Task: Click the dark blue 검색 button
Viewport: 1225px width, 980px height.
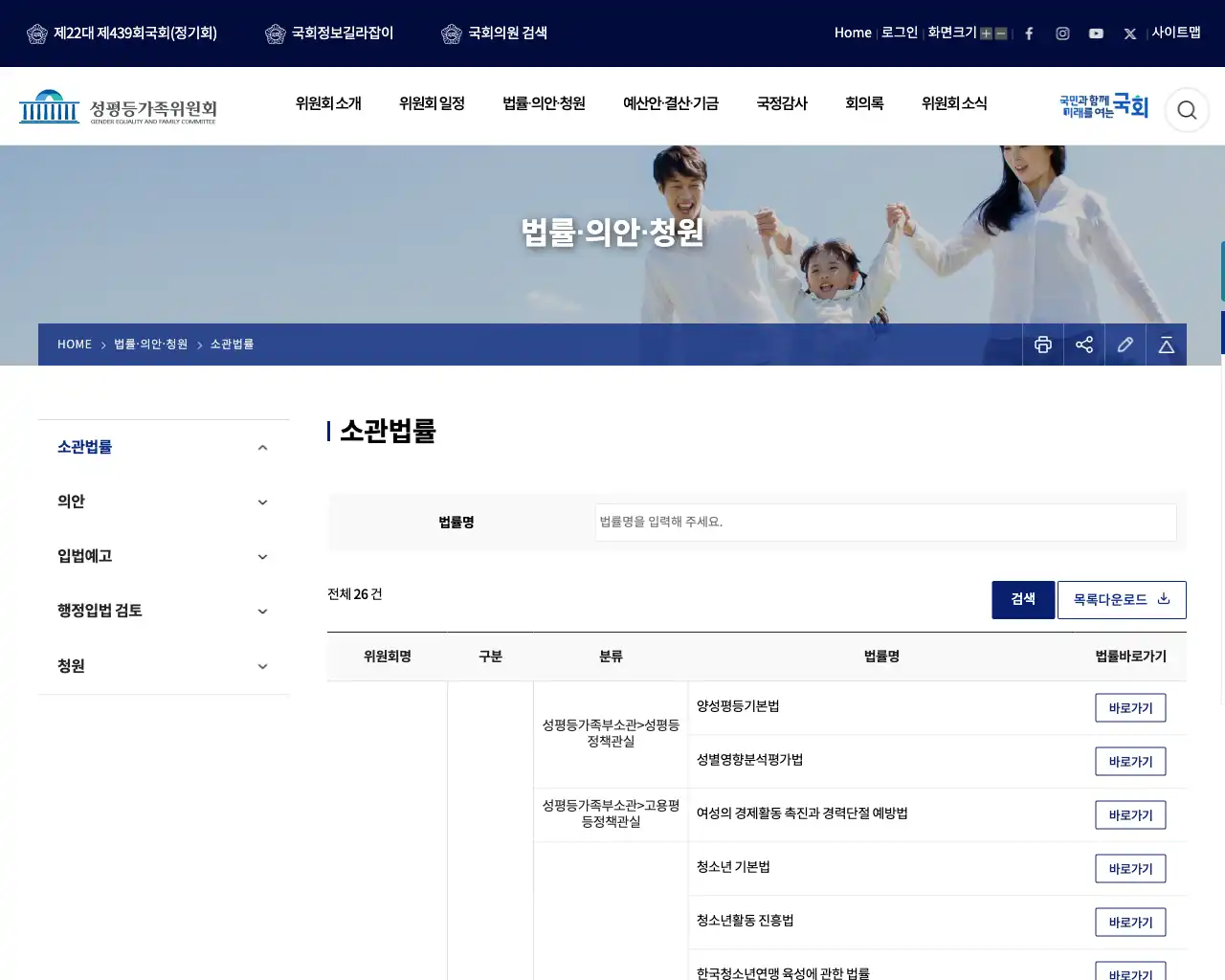Action: (x=1023, y=600)
